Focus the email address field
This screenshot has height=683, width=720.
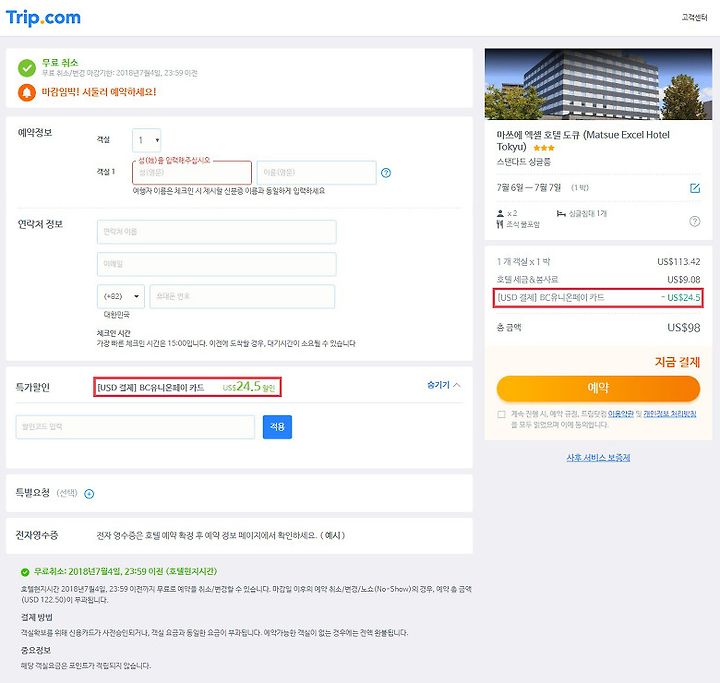coord(216,264)
